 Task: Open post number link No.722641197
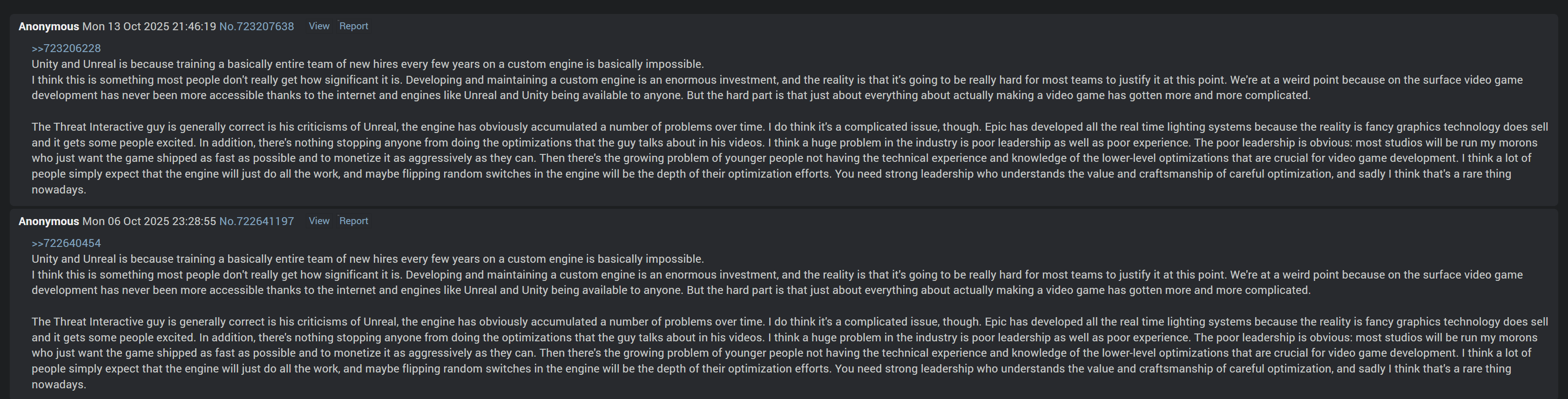[x=256, y=221]
